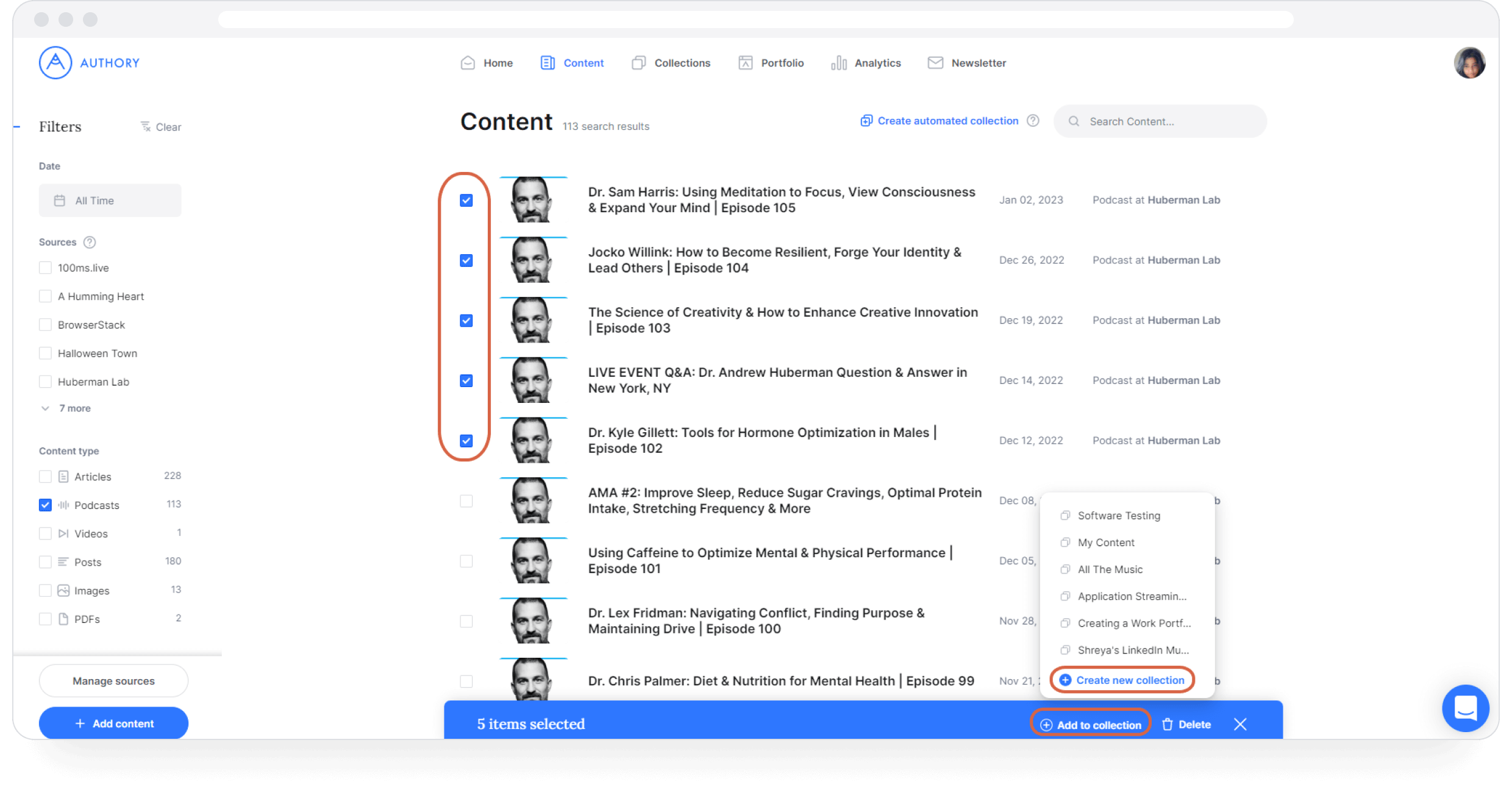Click the Home navigation icon
This screenshot has height=801, width=1512.
467,62
